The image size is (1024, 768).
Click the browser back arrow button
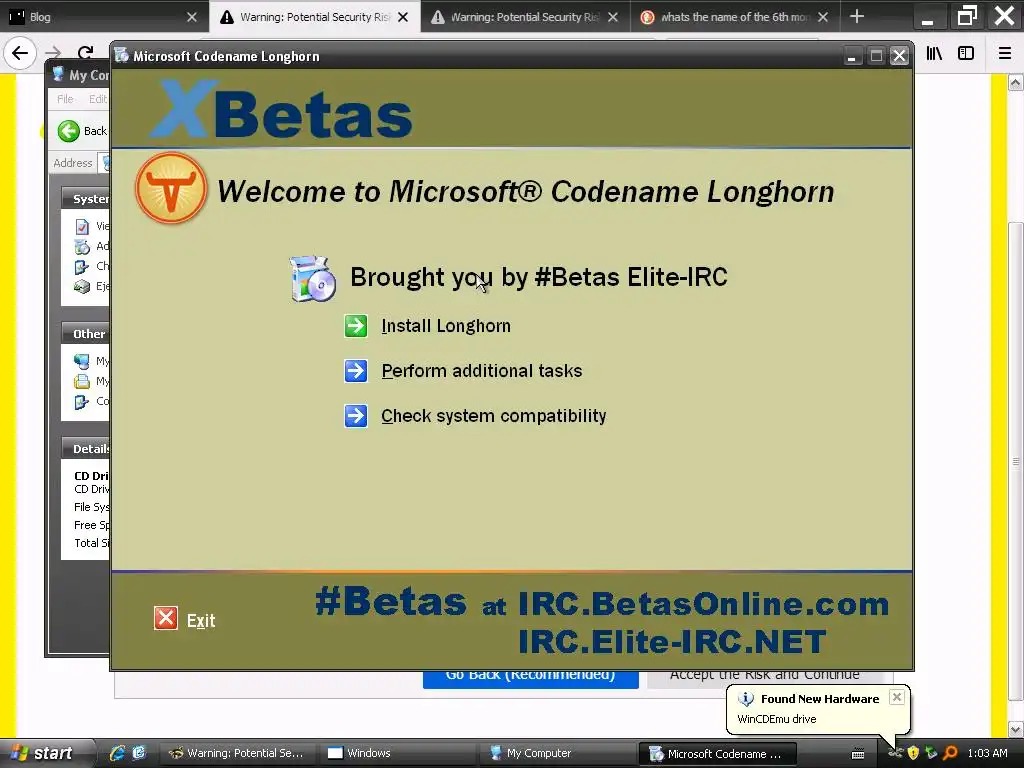(x=20, y=53)
